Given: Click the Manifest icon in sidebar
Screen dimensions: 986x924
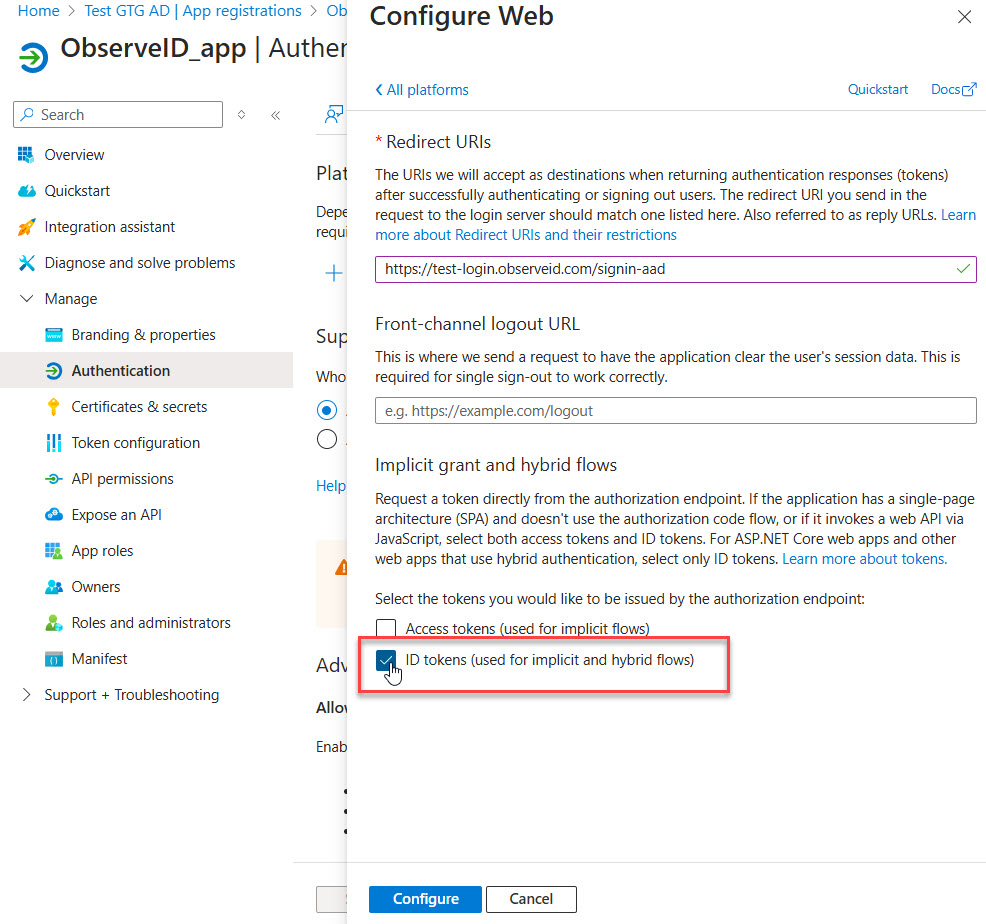Looking at the screenshot, I should [x=53, y=659].
